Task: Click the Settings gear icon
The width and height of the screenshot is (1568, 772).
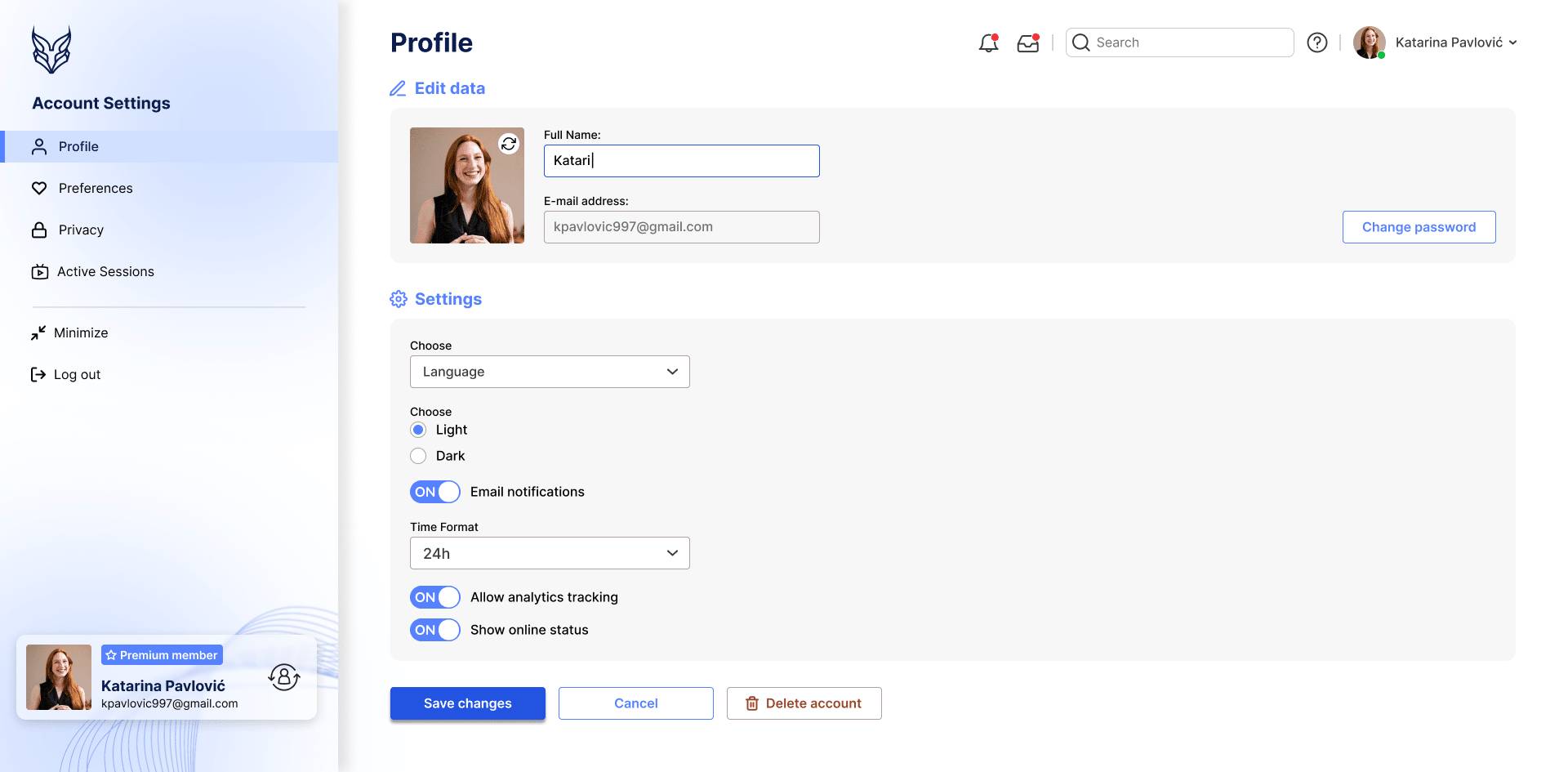Action: click(x=399, y=299)
